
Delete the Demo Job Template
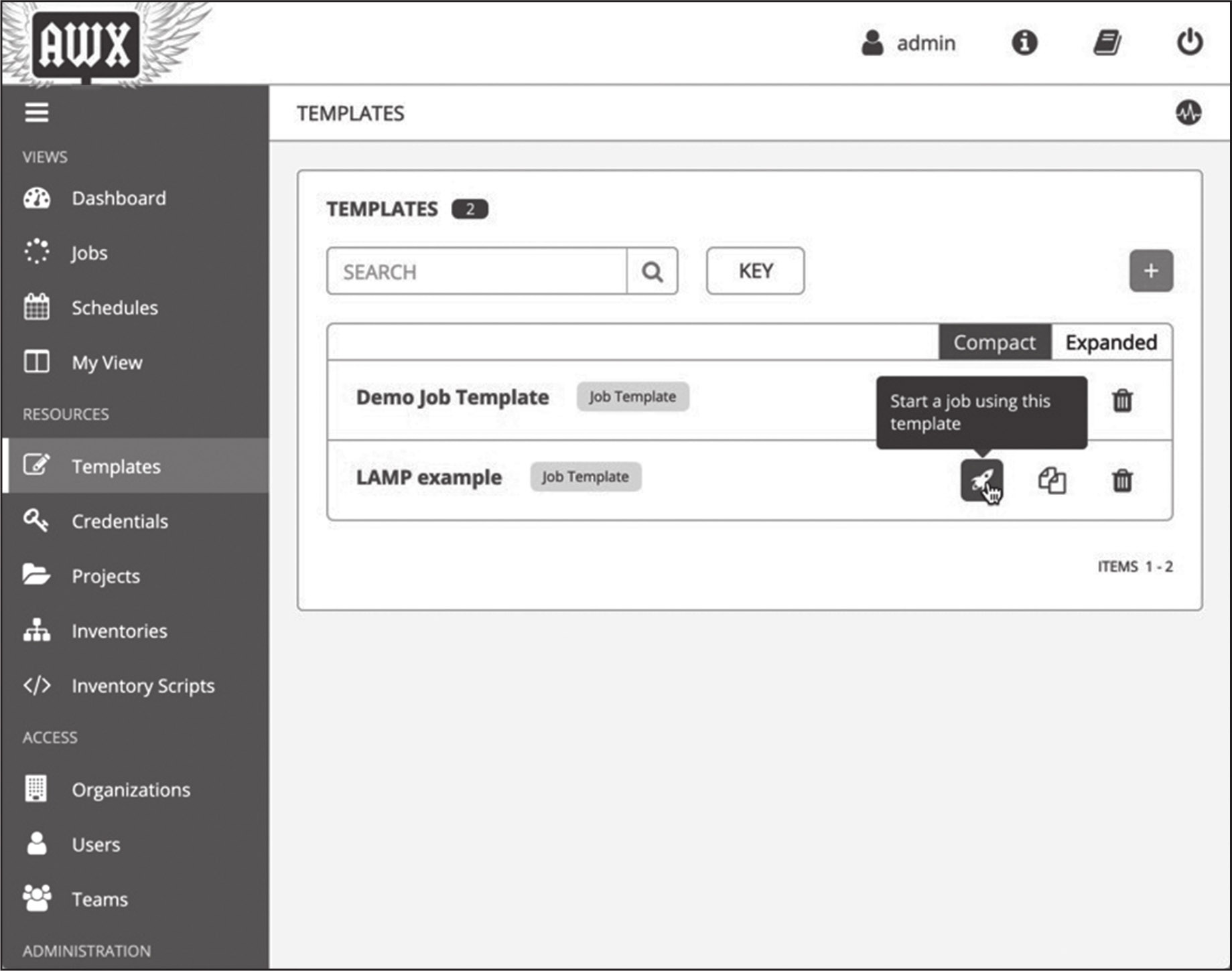pos(1122,400)
